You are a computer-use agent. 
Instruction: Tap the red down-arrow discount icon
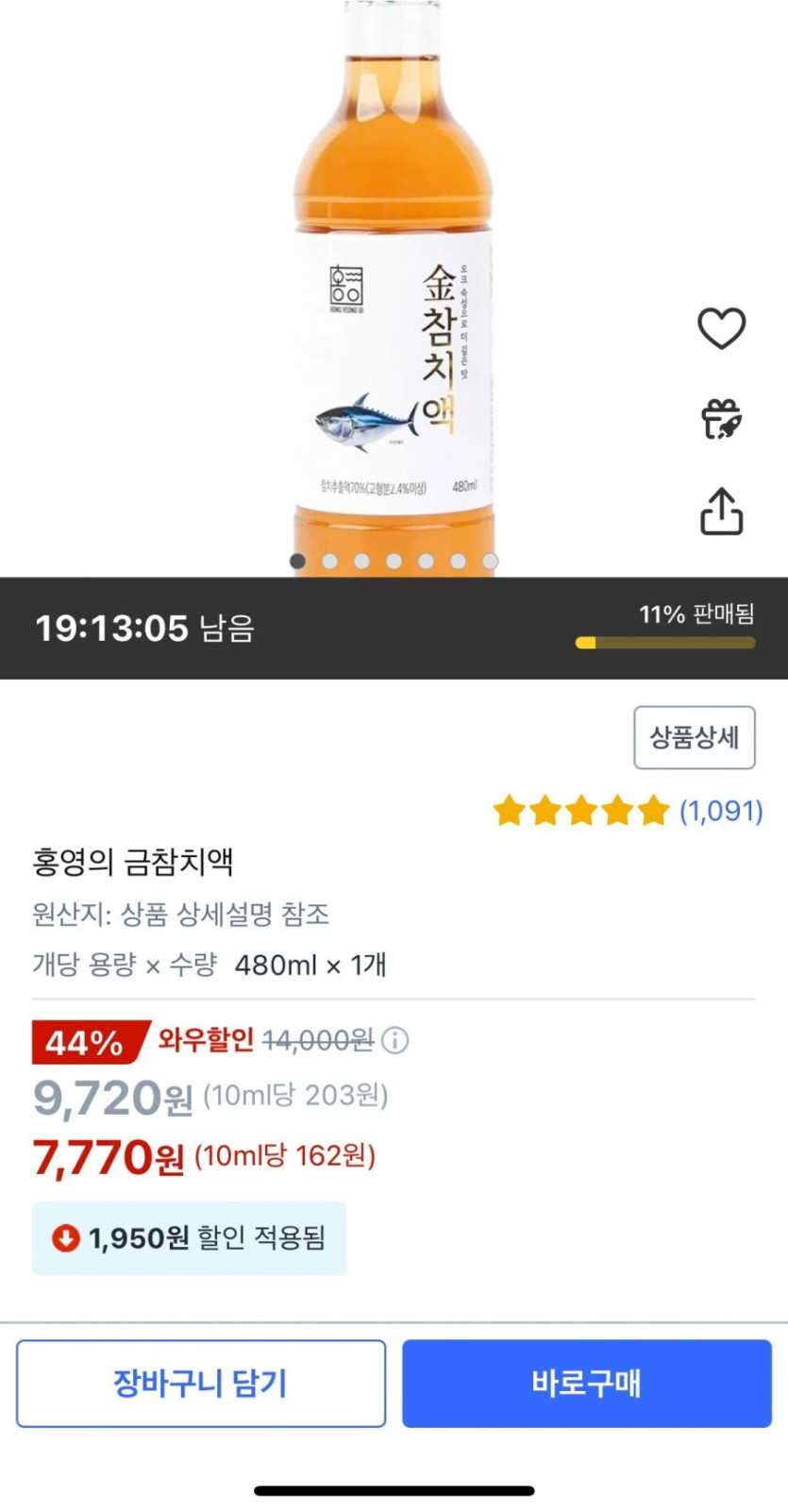tap(65, 1237)
